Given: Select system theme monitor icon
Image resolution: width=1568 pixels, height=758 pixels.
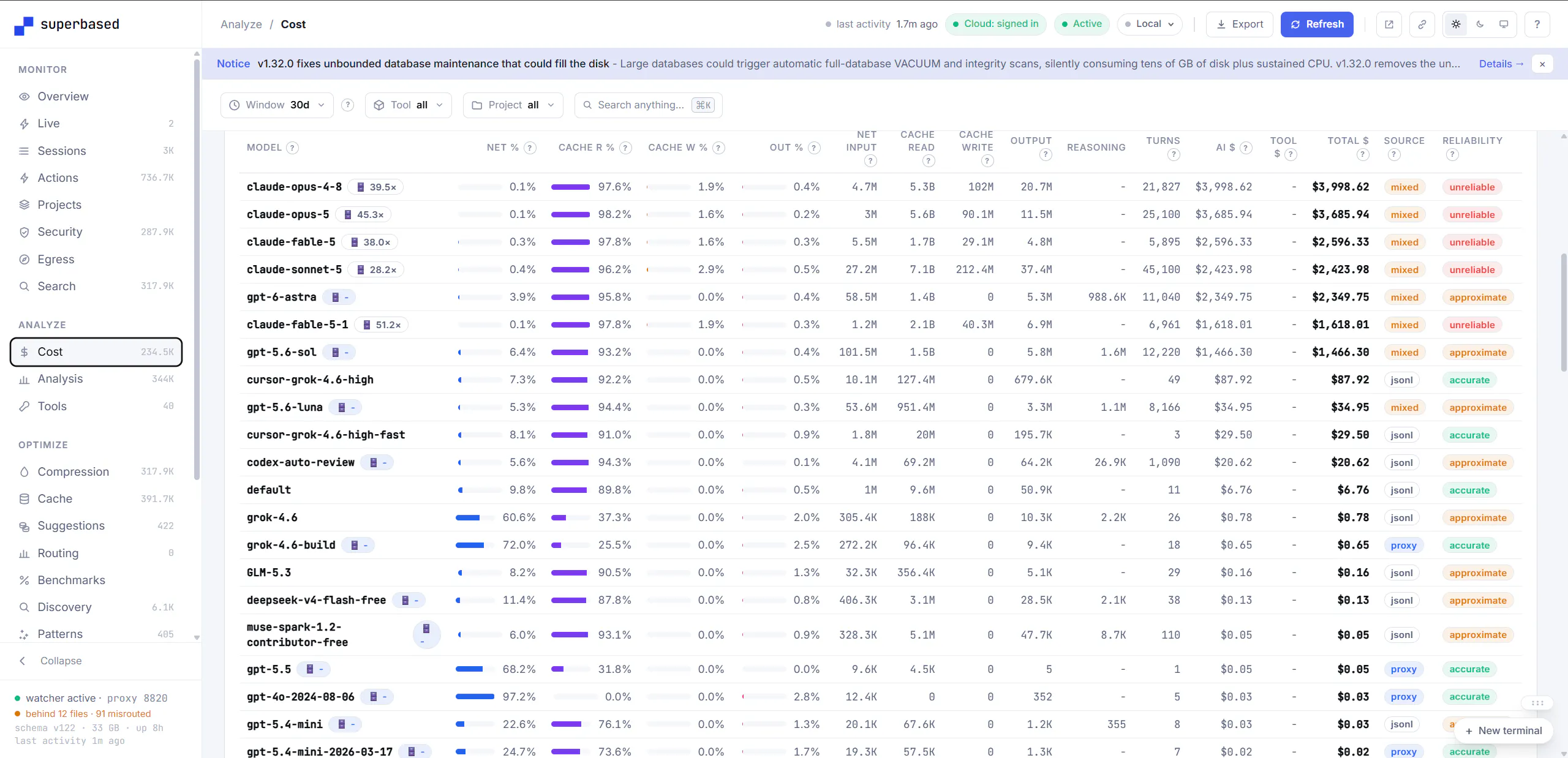Looking at the screenshot, I should click(x=1504, y=24).
